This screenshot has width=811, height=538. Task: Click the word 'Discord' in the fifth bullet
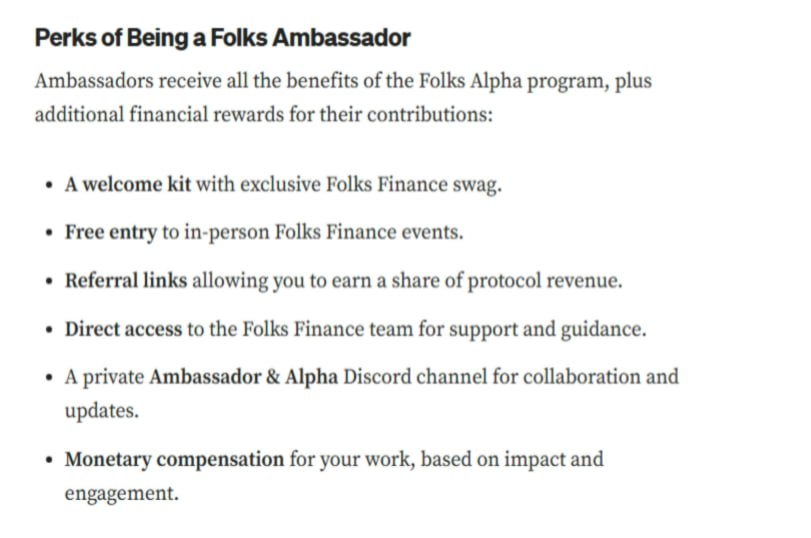tap(377, 377)
